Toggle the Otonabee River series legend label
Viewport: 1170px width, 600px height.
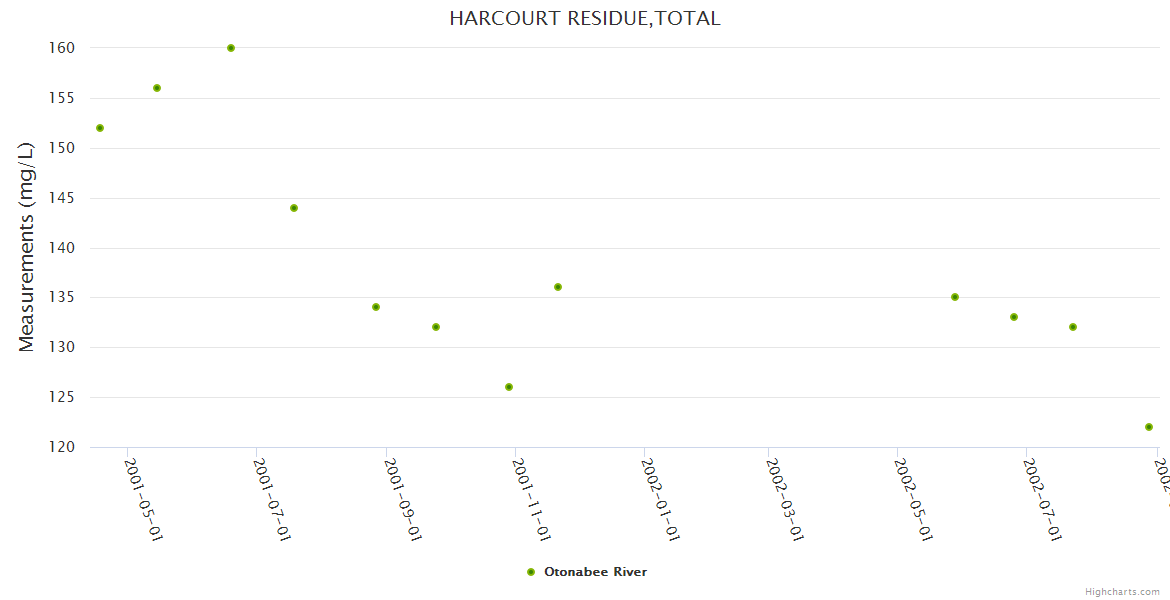595,572
